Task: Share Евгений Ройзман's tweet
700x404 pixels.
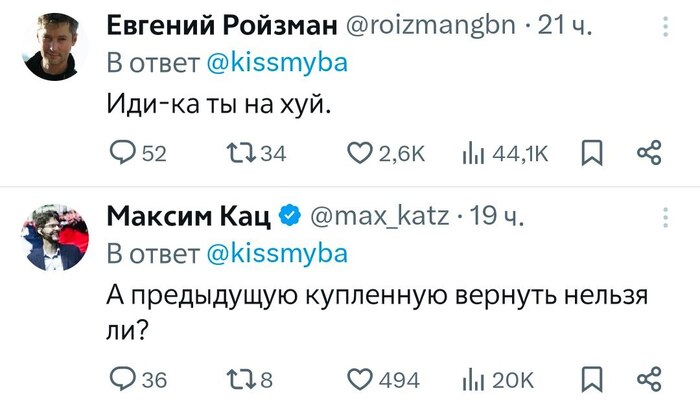Action: (649, 152)
